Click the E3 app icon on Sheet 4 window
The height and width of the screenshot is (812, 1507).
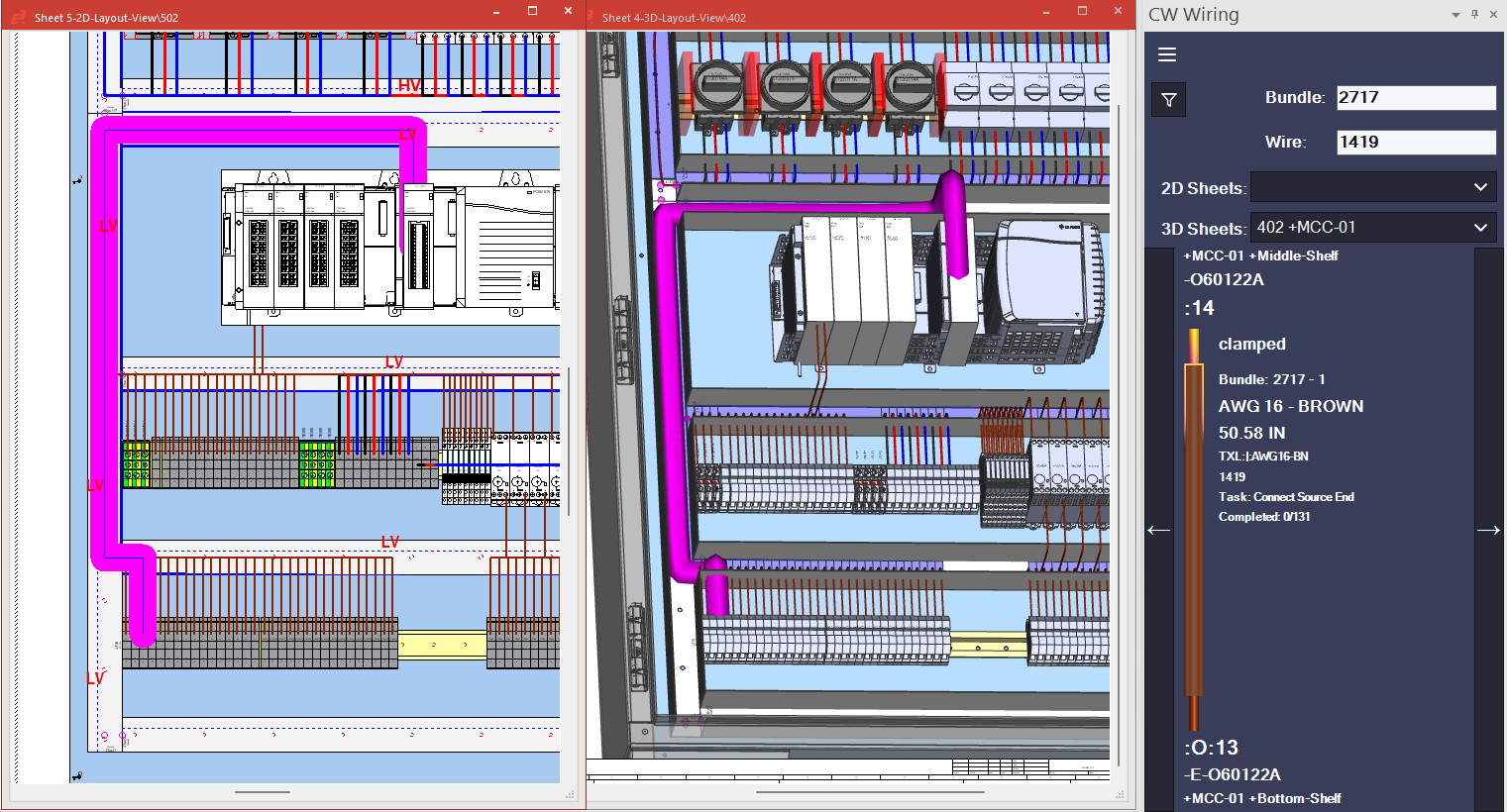click(592, 17)
